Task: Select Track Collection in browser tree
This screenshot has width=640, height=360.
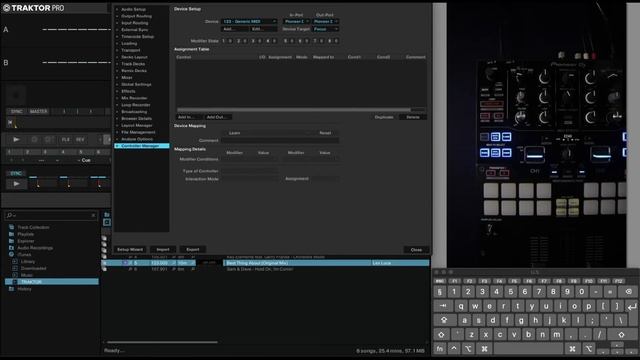Action: (33, 227)
